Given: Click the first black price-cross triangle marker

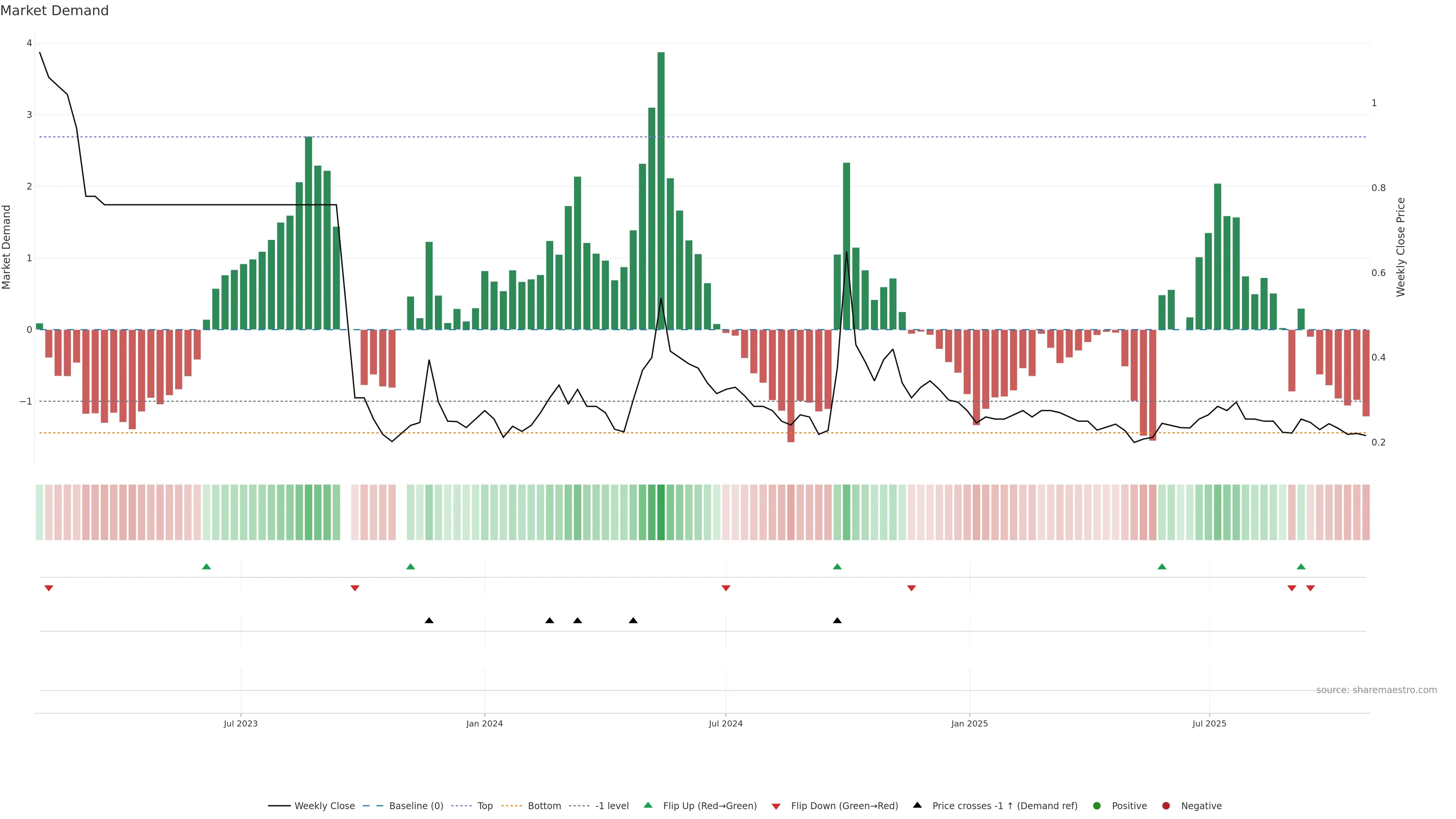Looking at the screenshot, I should pos(429,621).
